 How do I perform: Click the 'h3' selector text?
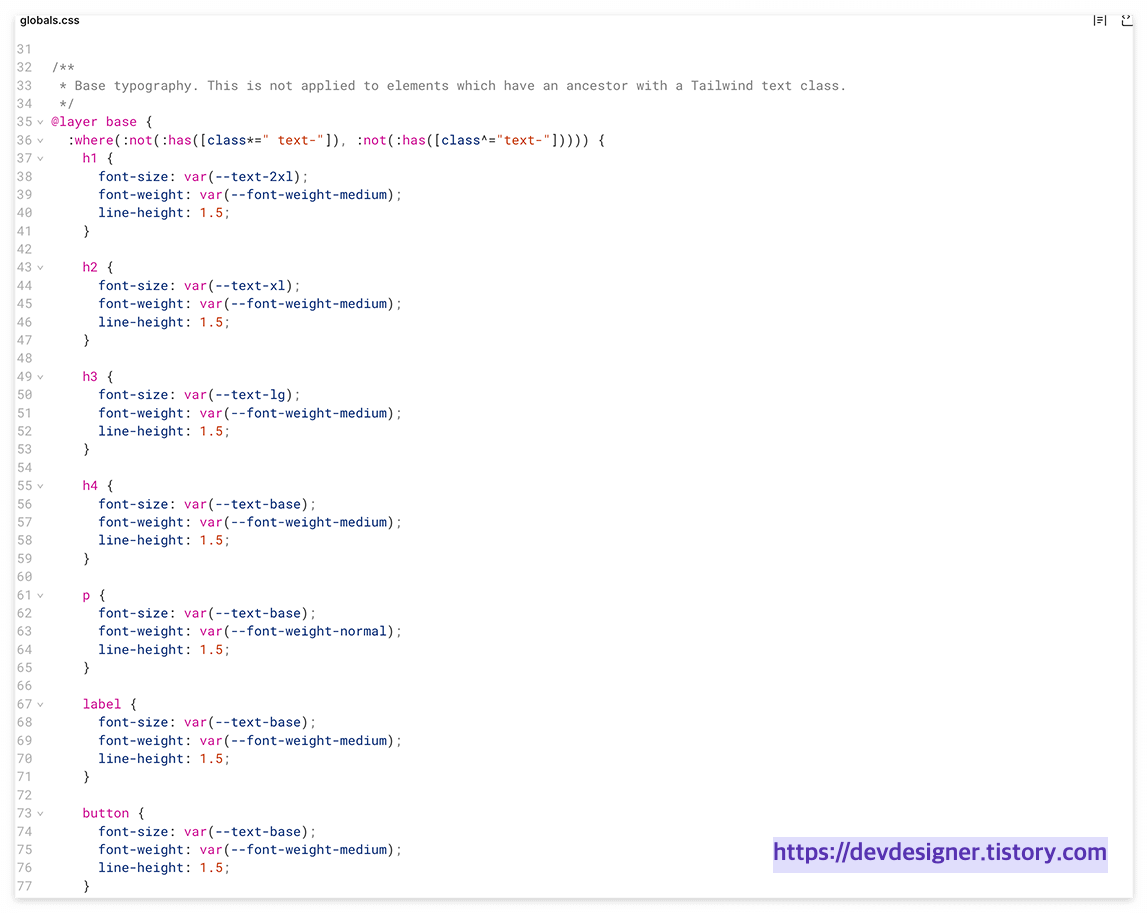(x=89, y=376)
